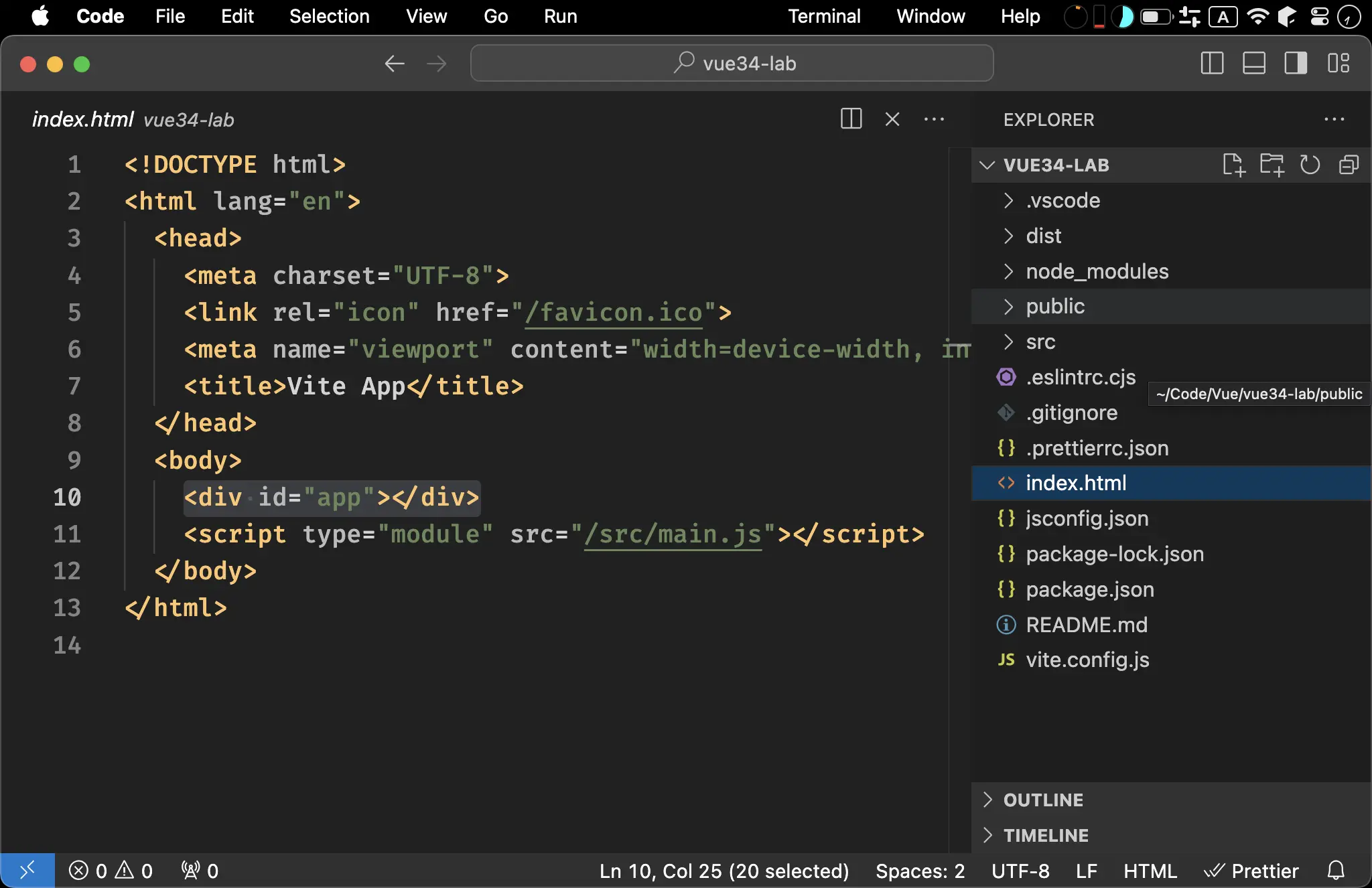Click the .eslintrc.cjs ESLint file icon
This screenshot has width=1372, height=888.
point(1006,377)
